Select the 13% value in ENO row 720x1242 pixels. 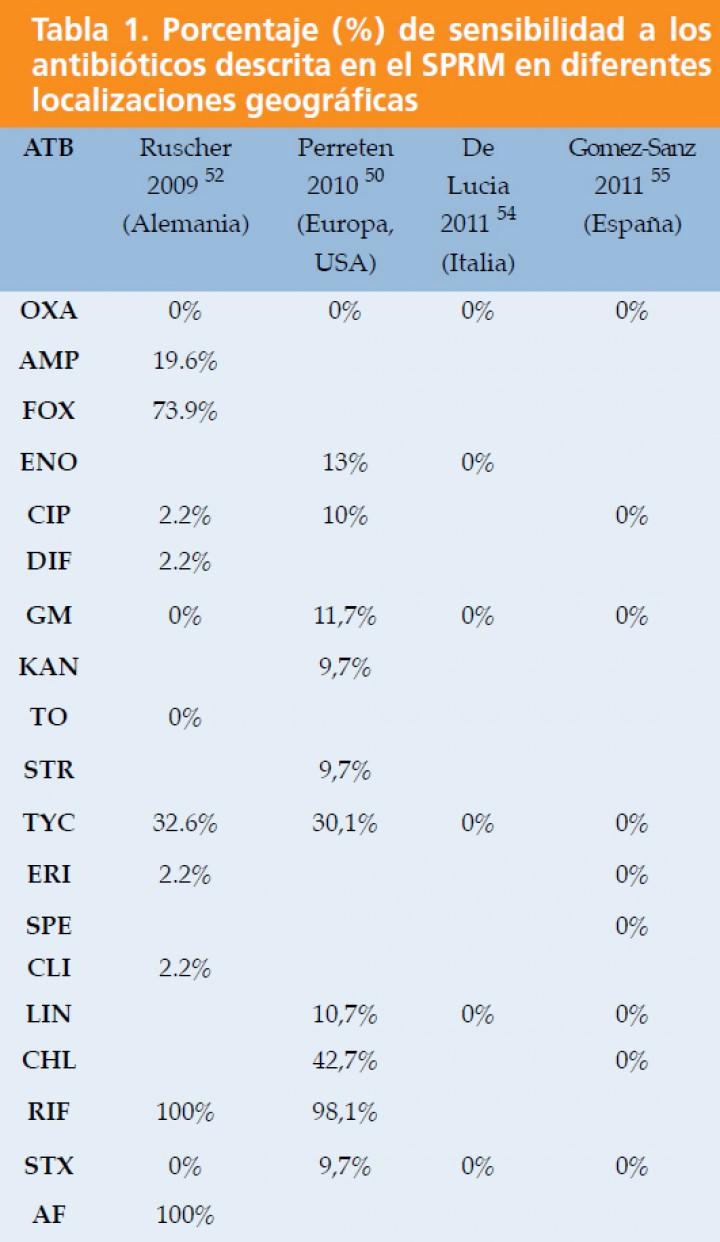(344, 463)
